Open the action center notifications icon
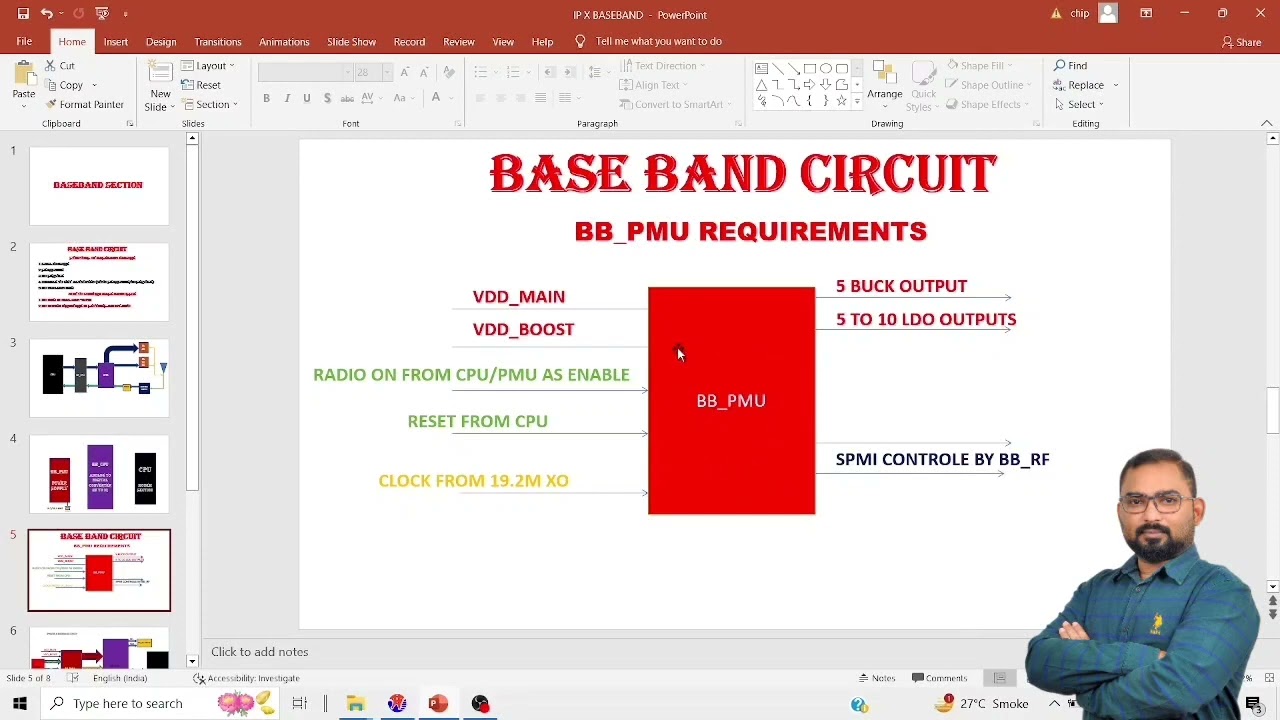 (x=1253, y=704)
